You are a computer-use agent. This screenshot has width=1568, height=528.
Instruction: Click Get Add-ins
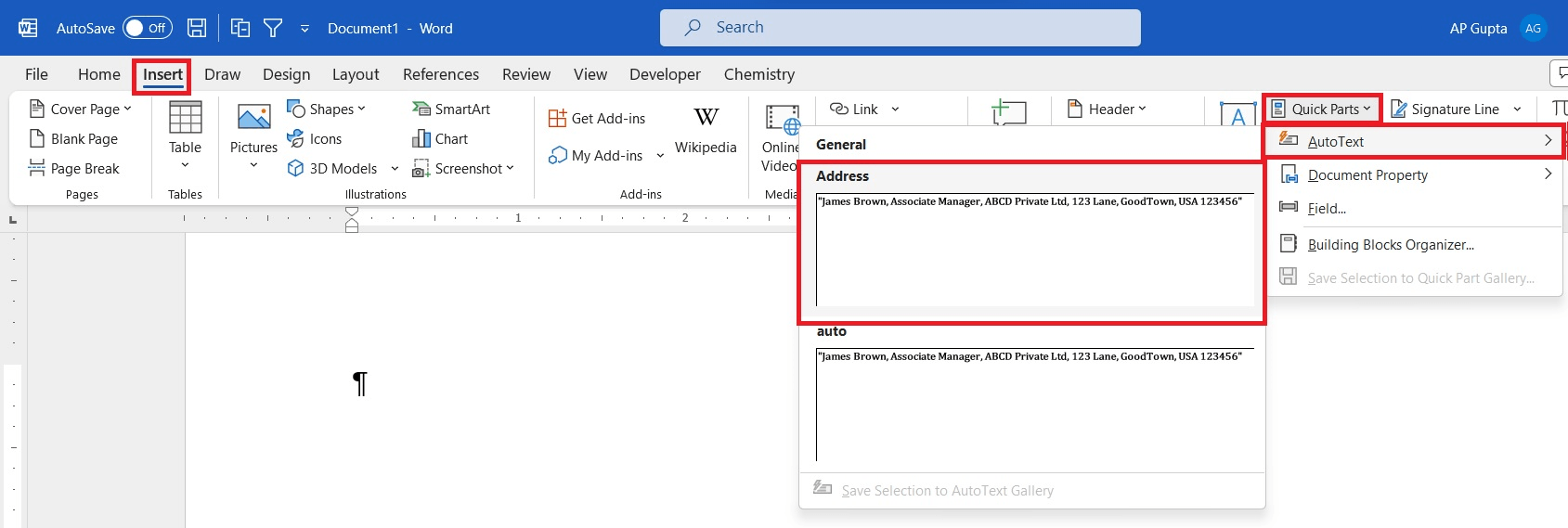pos(597,119)
